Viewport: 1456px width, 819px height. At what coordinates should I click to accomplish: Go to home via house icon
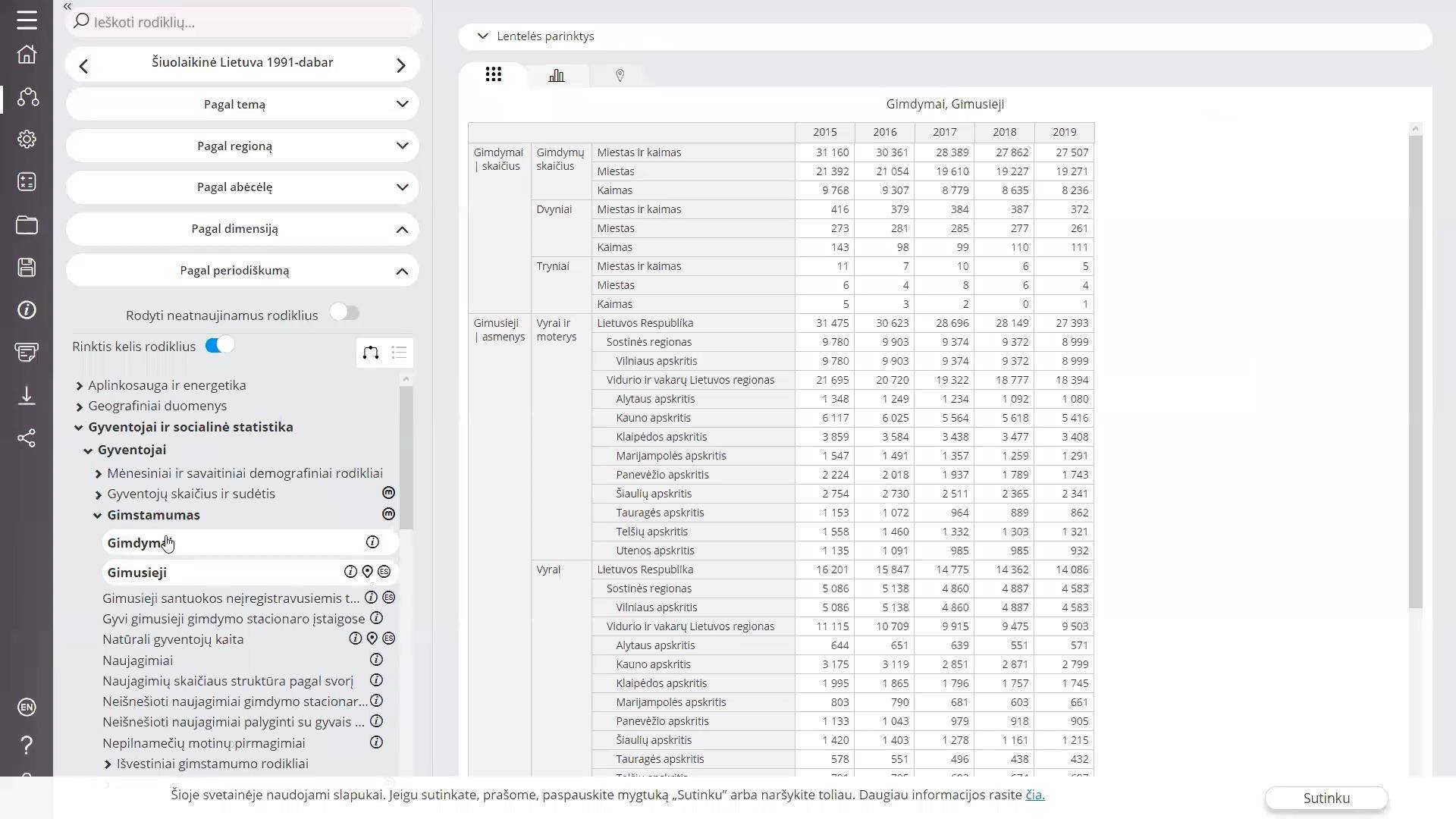(x=27, y=55)
